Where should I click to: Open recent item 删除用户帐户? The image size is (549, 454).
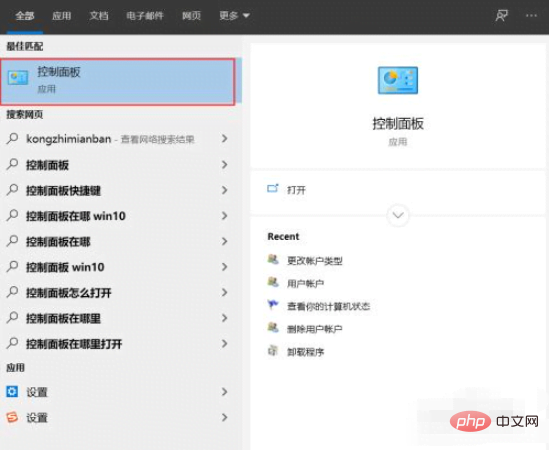coord(314,329)
